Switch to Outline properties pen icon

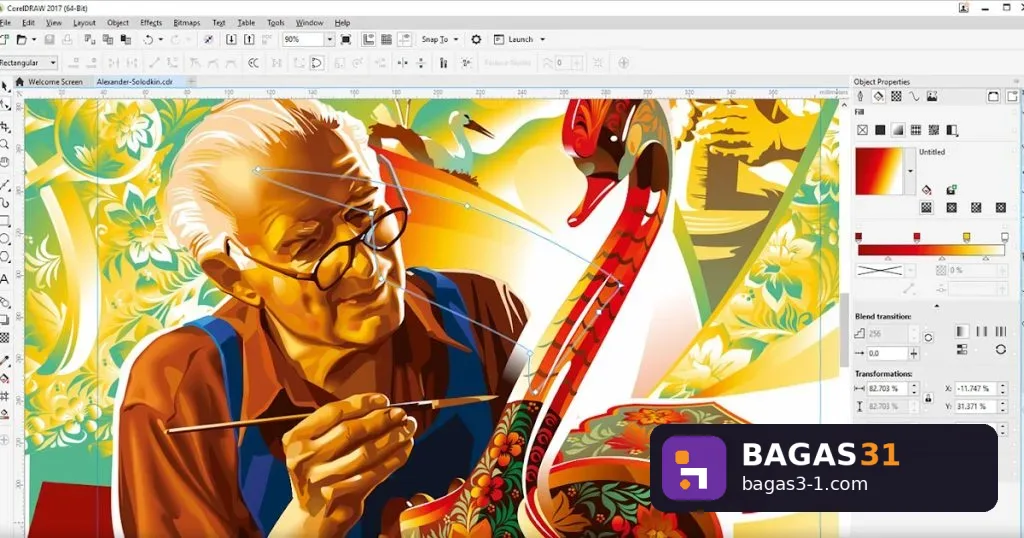pyautogui.click(x=860, y=97)
